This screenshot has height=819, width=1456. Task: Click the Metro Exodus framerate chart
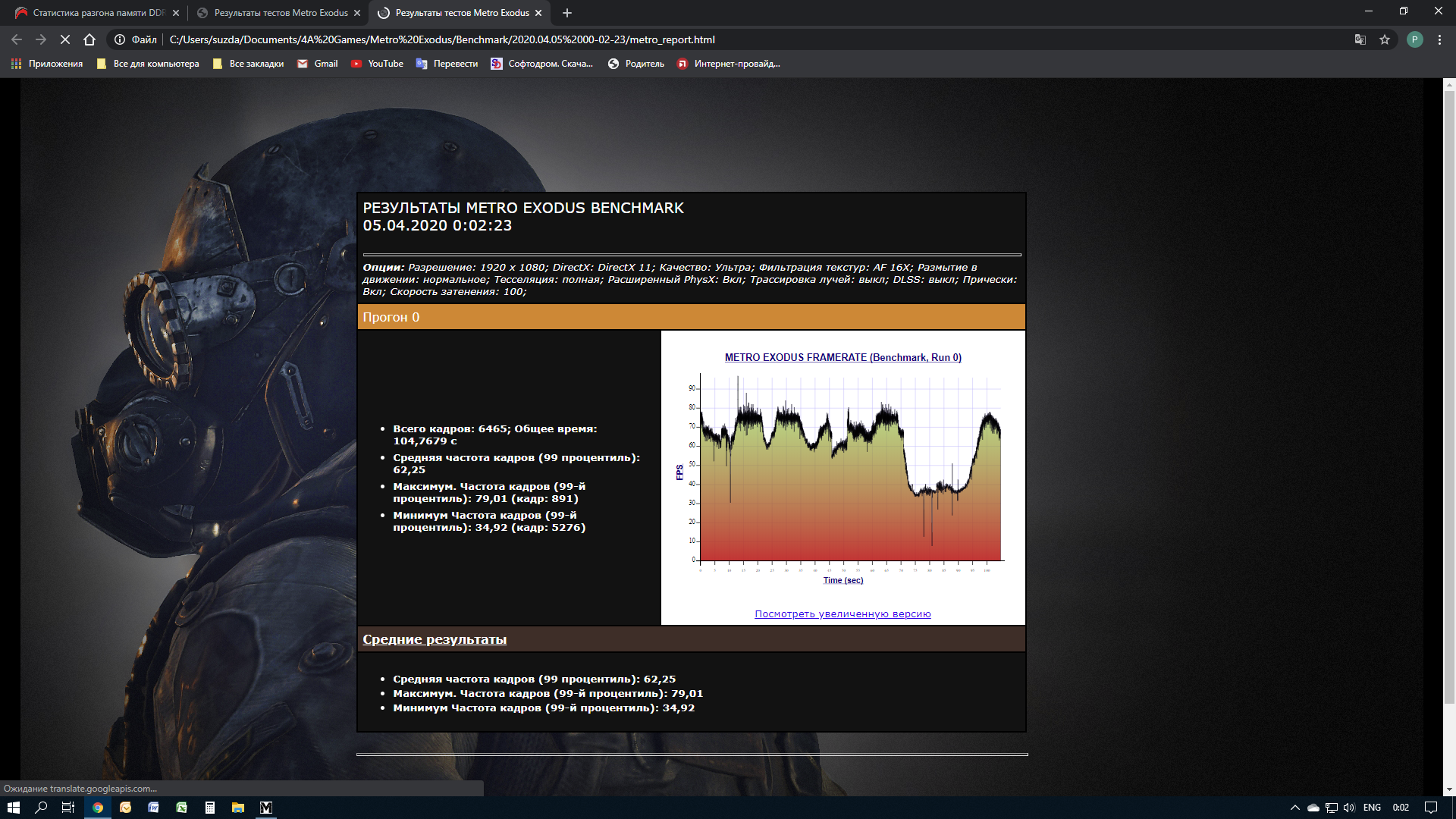843,470
